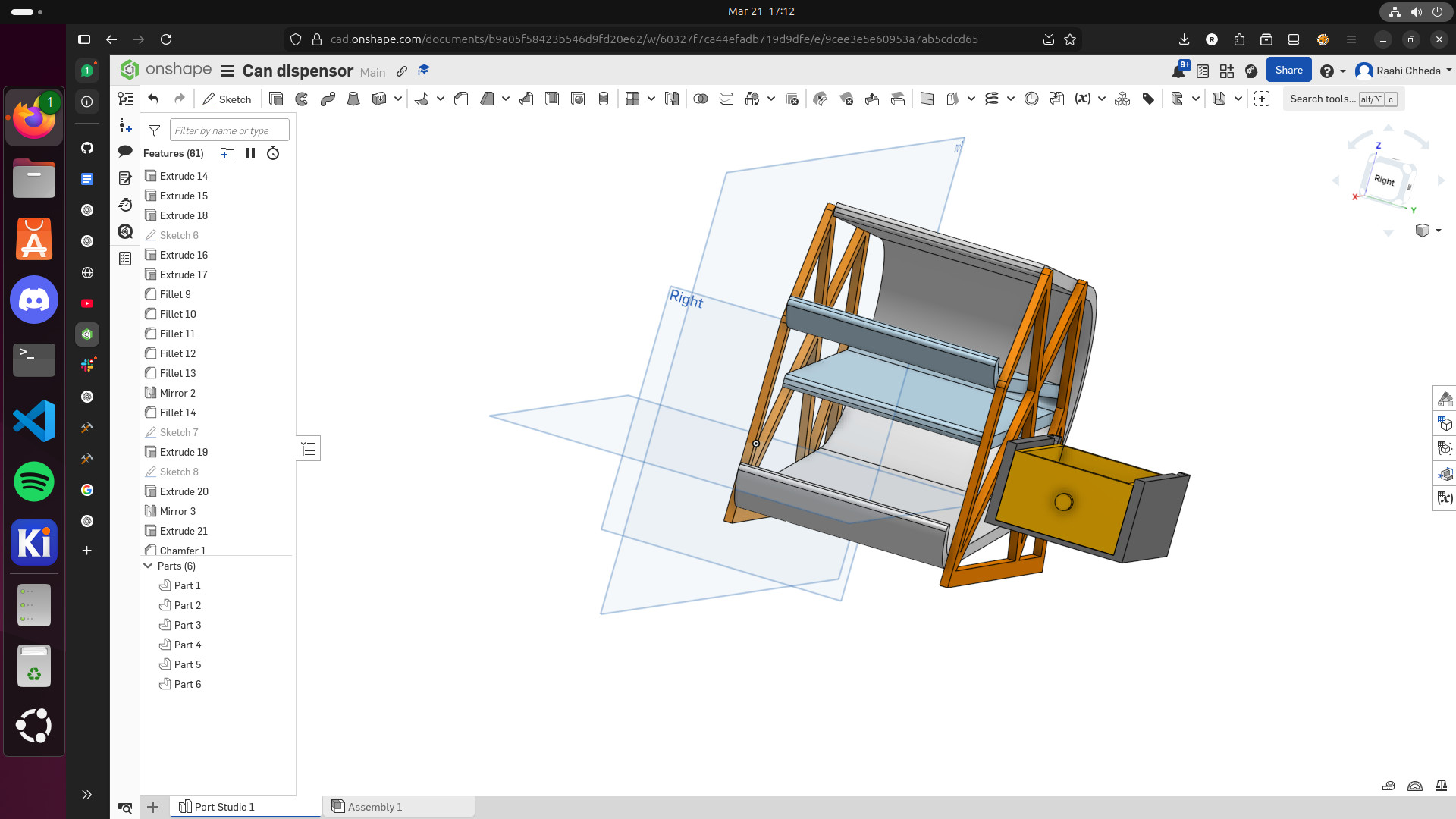Open the Linear pattern dropdown

pyautogui.click(x=651, y=99)
